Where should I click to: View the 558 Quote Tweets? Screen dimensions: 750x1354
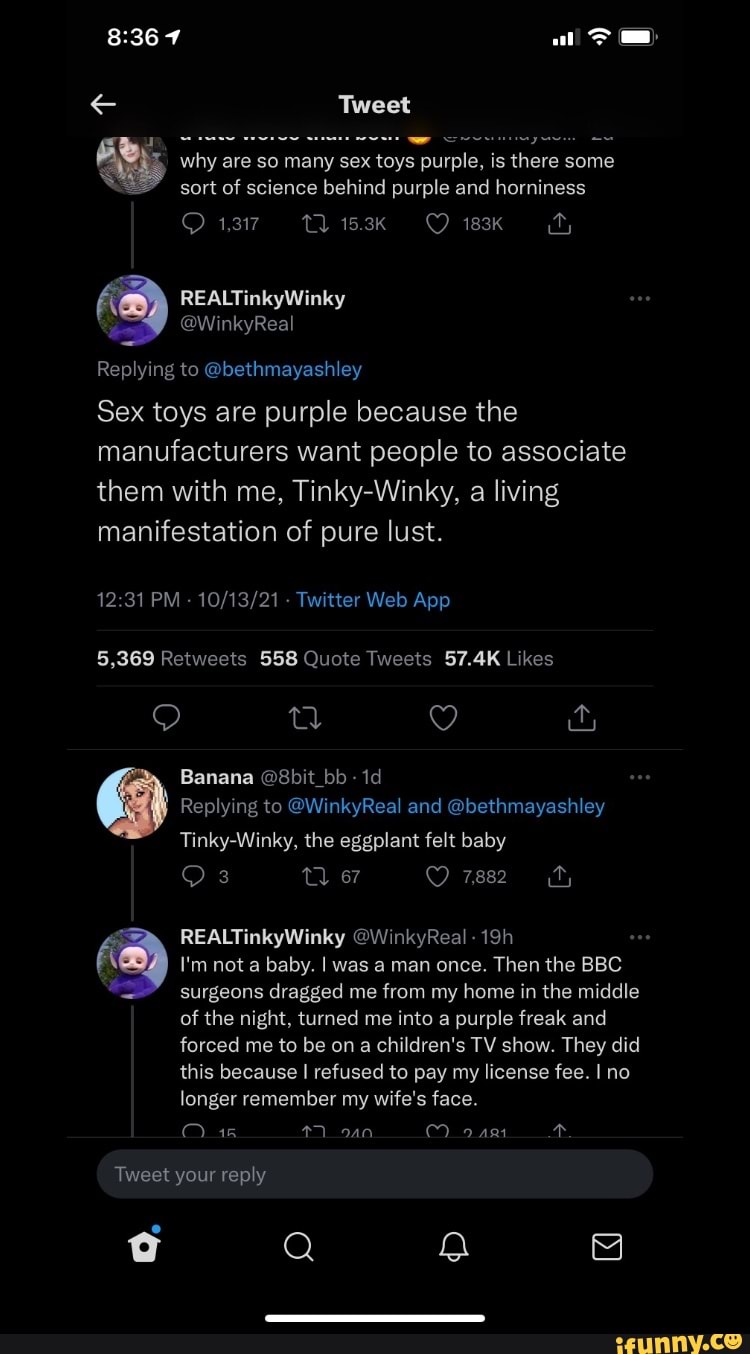point(345,658)
